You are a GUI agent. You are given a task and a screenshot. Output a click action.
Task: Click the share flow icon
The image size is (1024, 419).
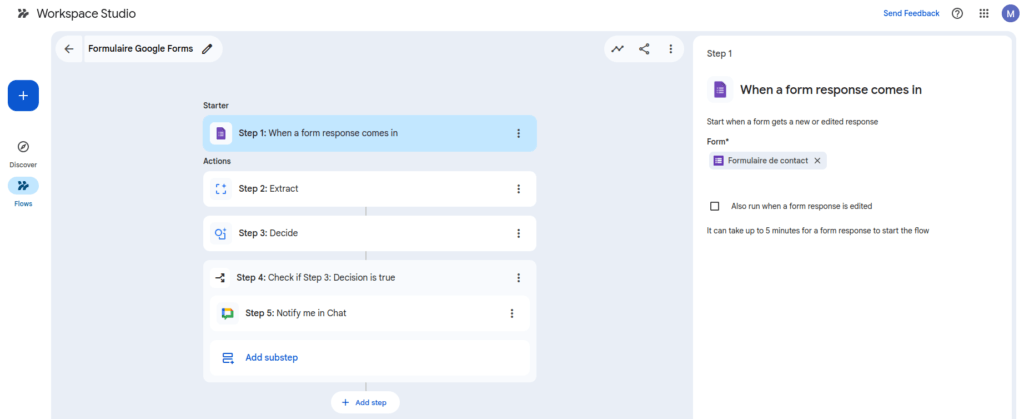pos(644,49)
